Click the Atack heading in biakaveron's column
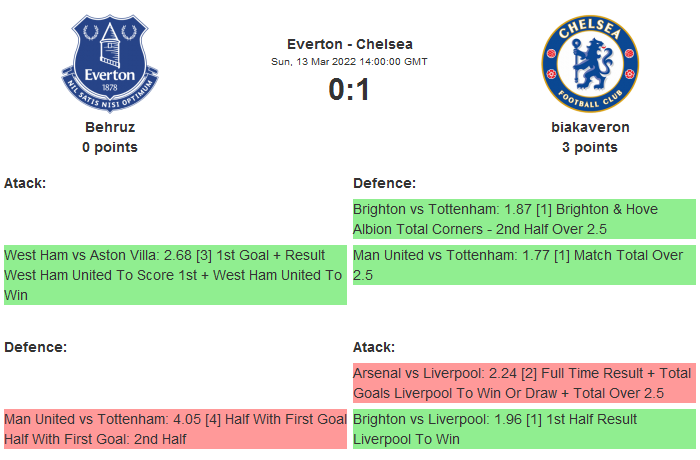 [x=374, y=347]
